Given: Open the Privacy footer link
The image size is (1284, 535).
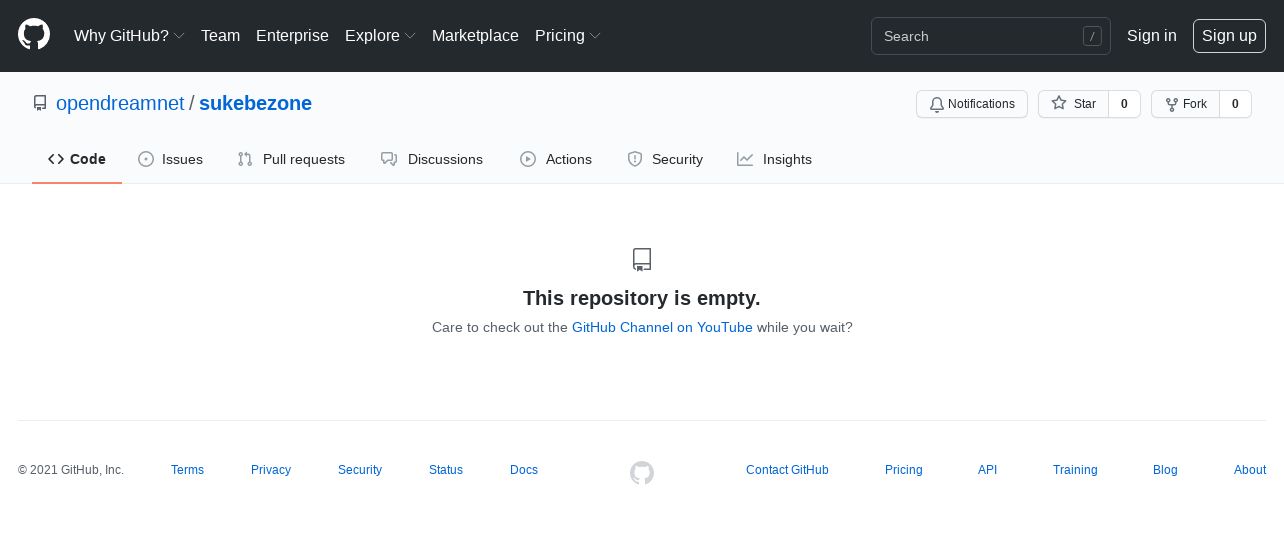Looking at the screenshot, I should [x=271, y=470].
